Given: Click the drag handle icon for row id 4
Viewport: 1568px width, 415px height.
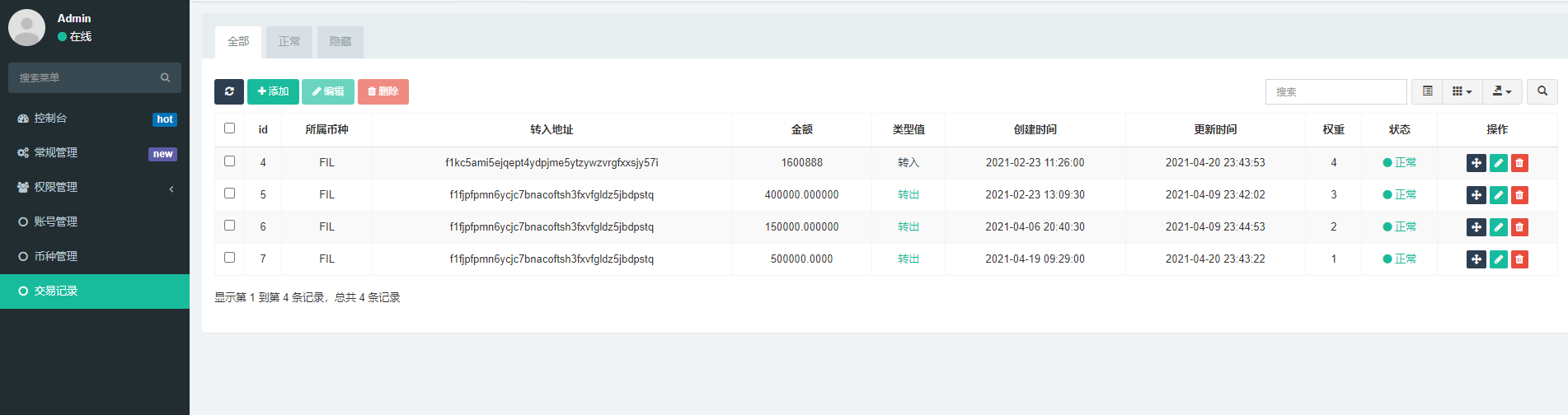Looking at the screenshot, I should (1476, 163).
